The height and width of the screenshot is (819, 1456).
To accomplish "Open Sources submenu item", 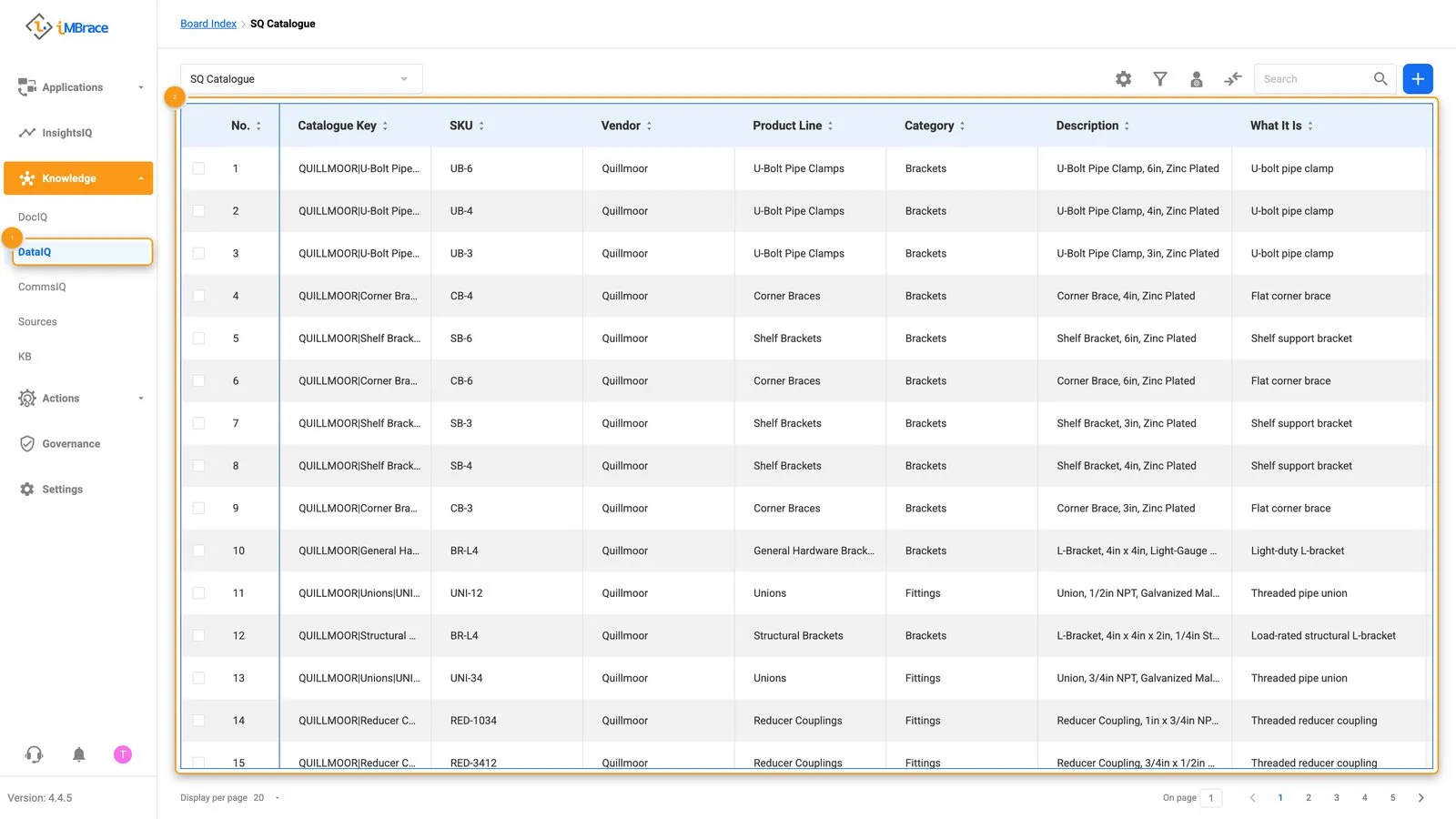I will point(37,322).
